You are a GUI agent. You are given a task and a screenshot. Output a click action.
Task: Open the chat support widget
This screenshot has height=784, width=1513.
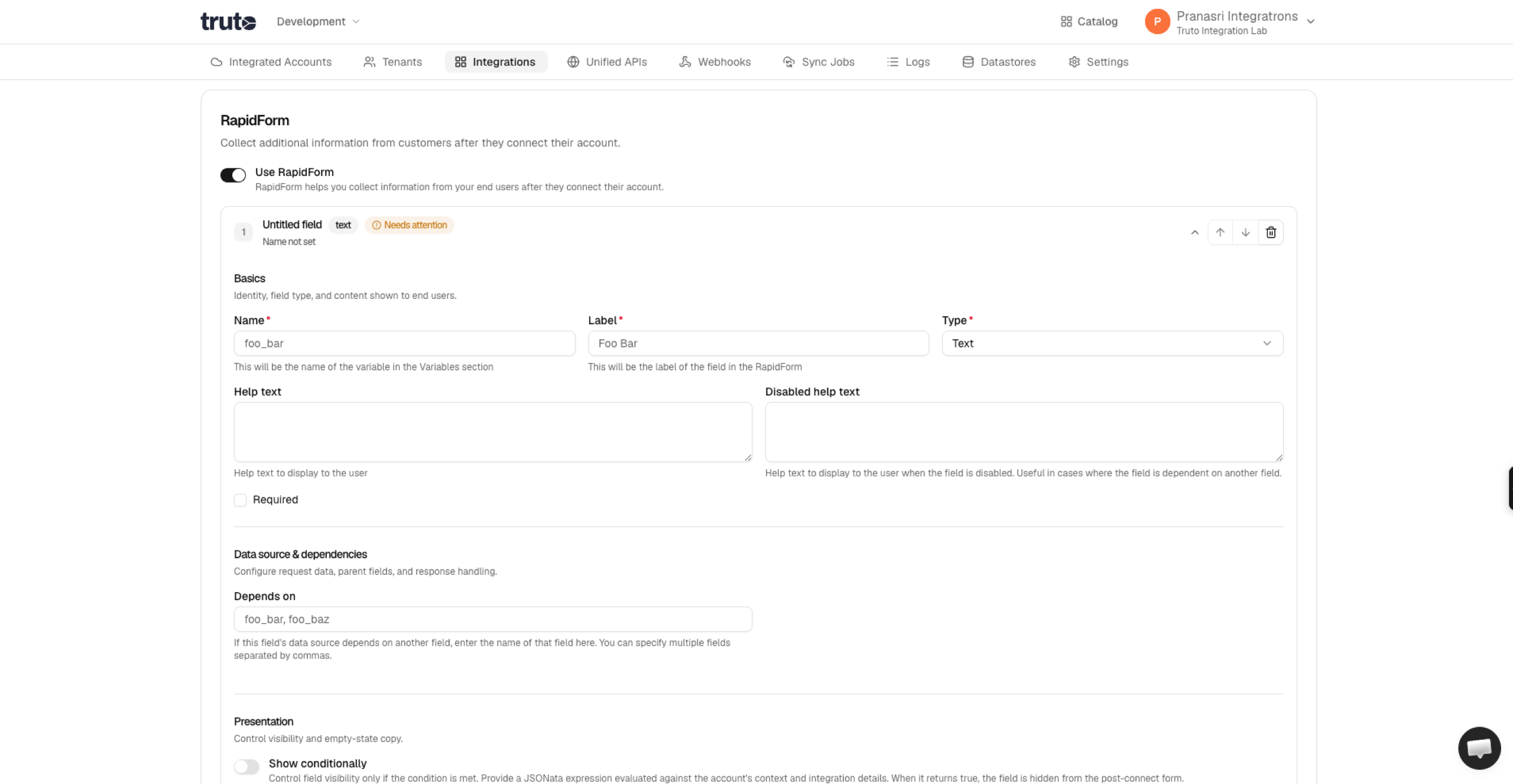click(x=1479, y=748)
